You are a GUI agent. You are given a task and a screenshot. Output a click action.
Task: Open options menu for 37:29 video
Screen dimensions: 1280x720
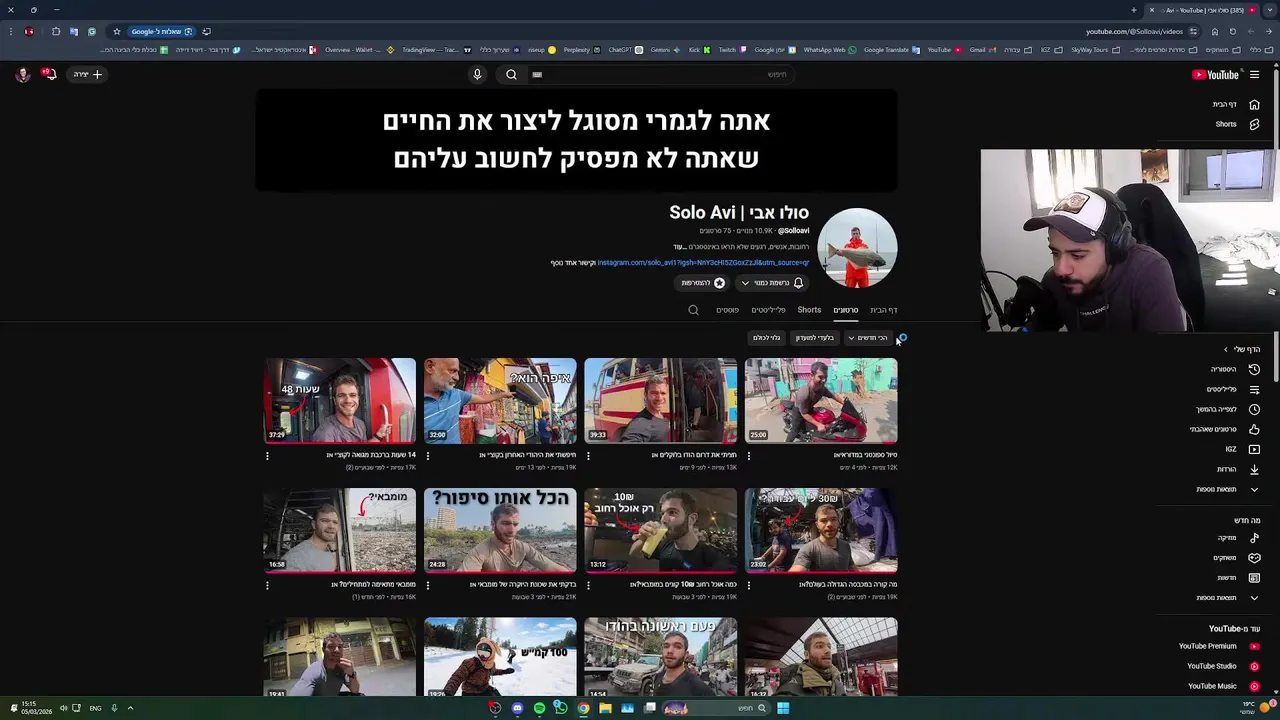point(267,456)
